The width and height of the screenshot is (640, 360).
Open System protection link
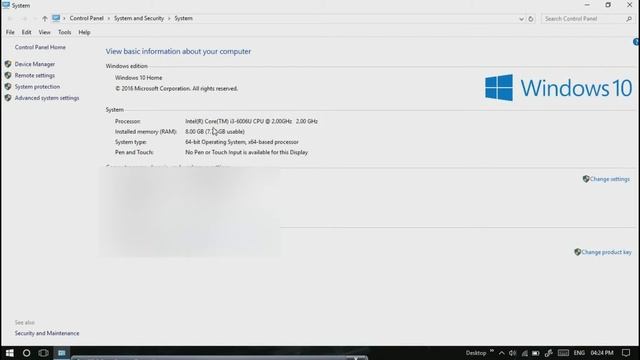click(x=37, y=87)
